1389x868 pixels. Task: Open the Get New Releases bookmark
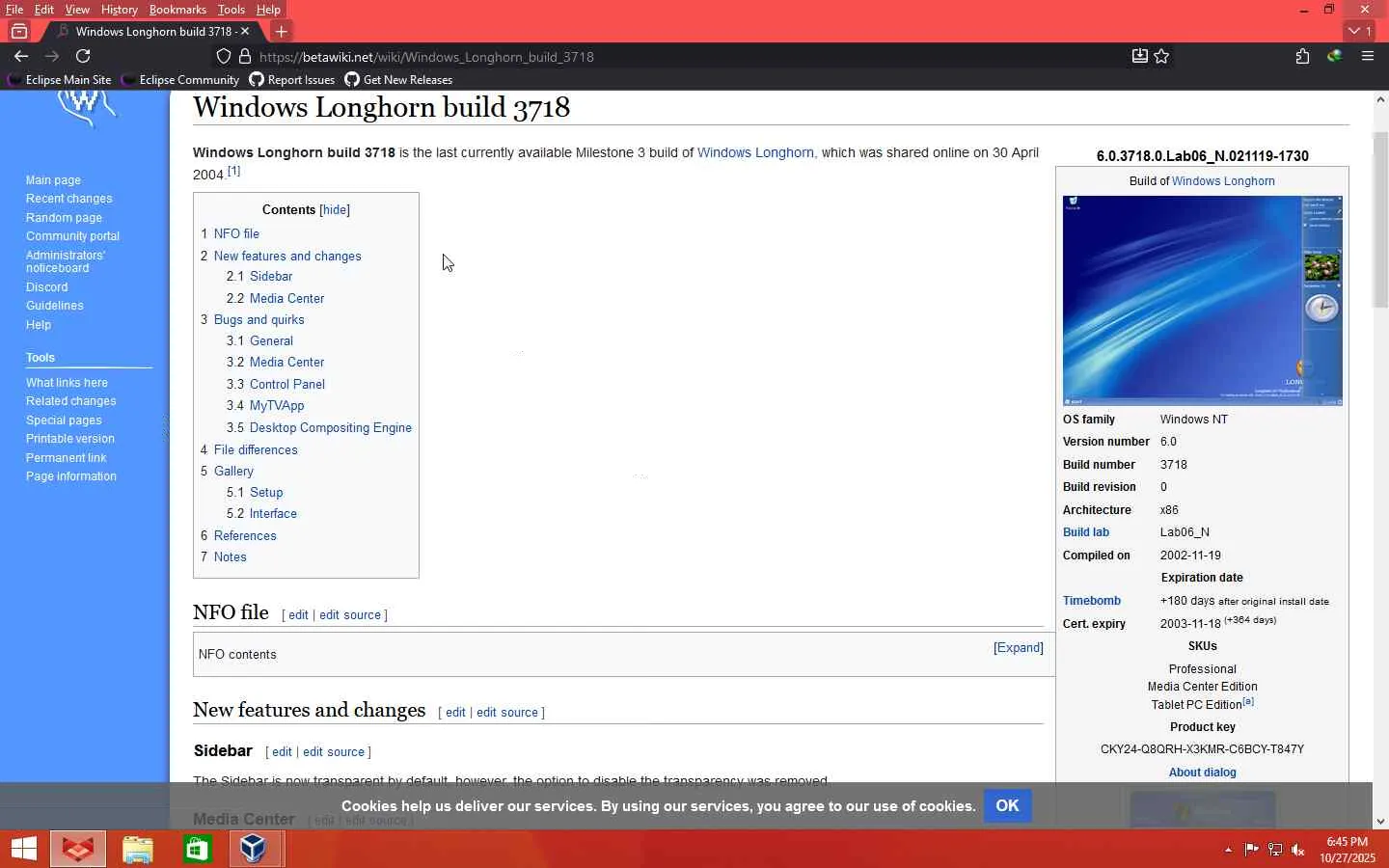tap(398, 80)
